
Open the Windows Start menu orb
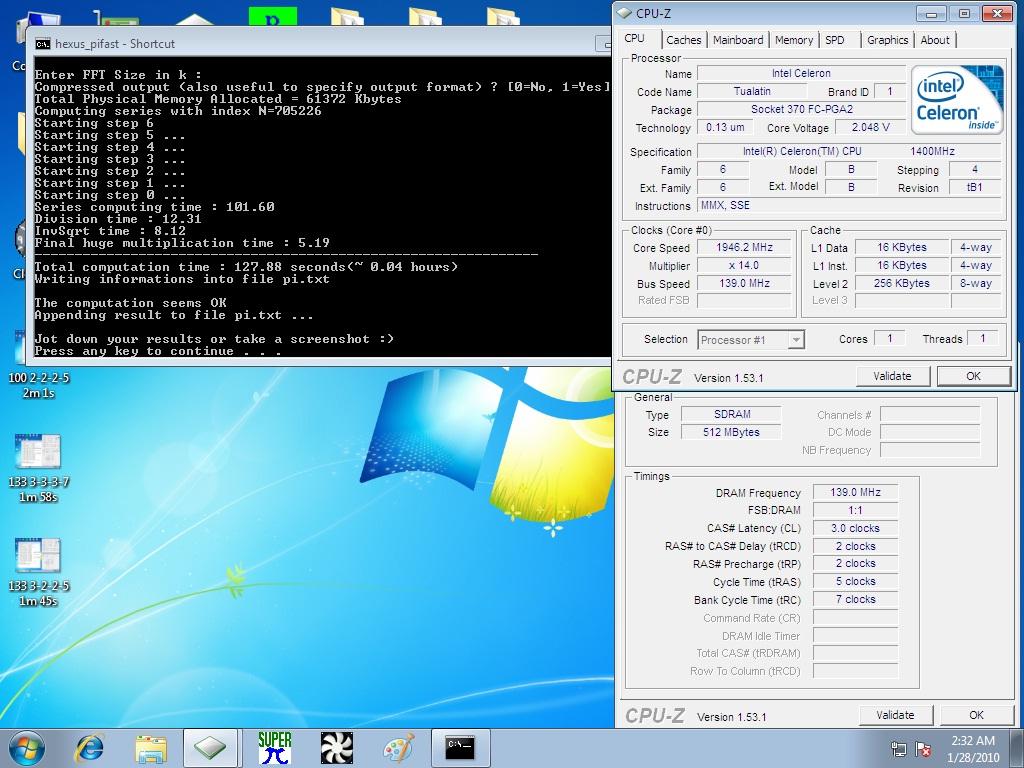pyautogui.click(x=26, y=748)
